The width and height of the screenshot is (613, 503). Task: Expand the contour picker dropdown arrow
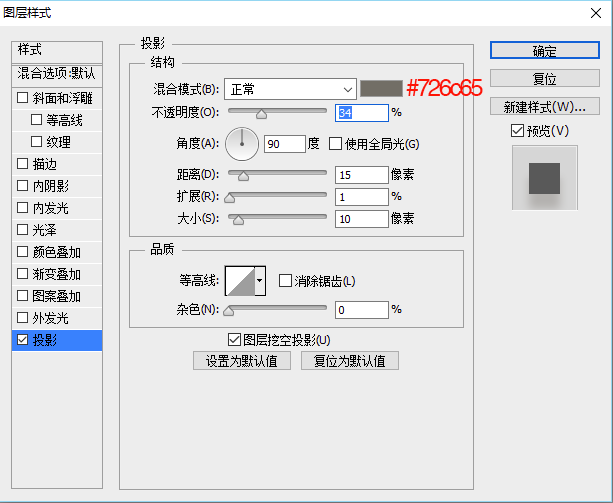pyautogui.click(x=261, y=281)
